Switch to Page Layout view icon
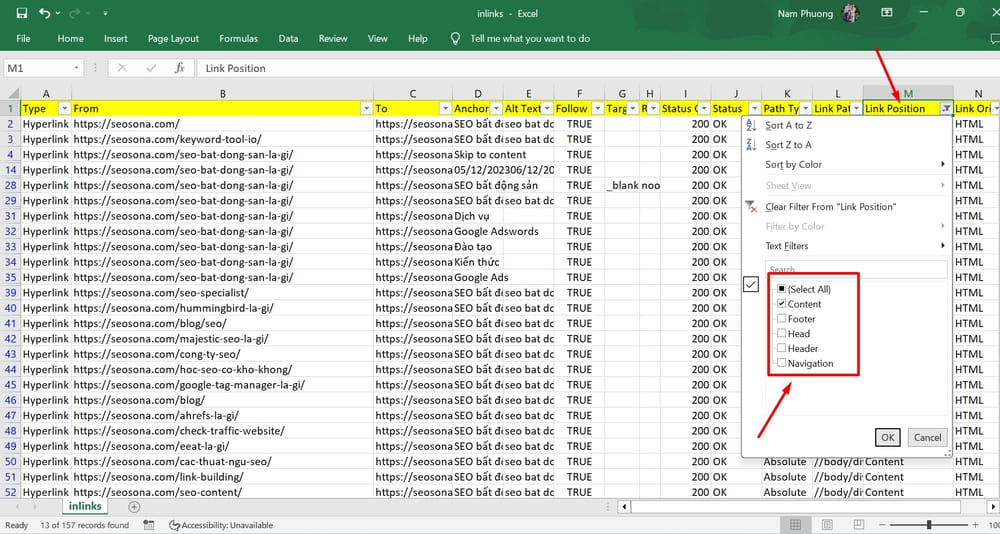Screen dimensions: 1000x534 pyautogui.click(x=828, y=525)
